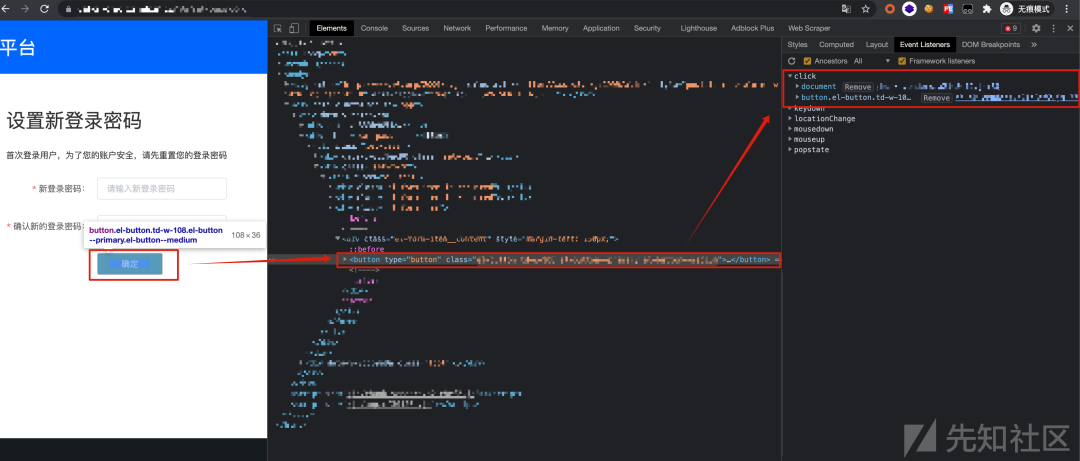Image resolution: width=1080 pixels, height=461 pixels.
Task: Reload the page with the refresh icon
Action: [x=44, y=9]
